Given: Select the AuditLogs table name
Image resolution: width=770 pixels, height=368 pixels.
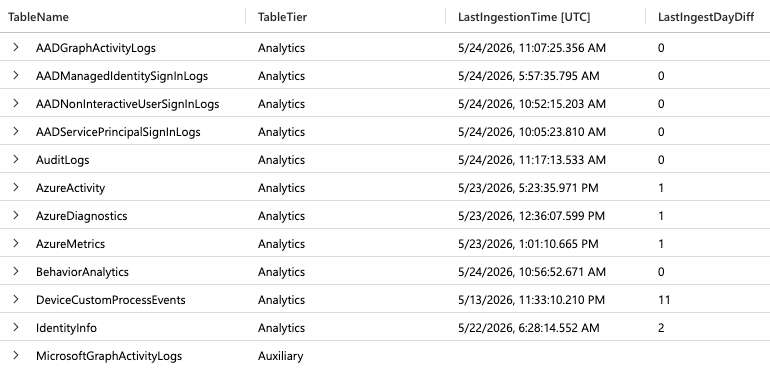Looking at the screenshot, I should click(62, 160).
